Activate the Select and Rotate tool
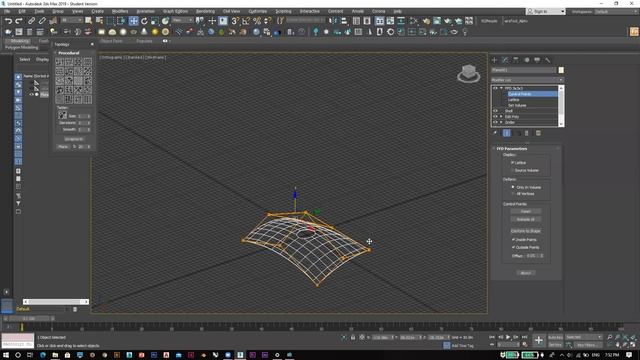The image size is (640, 360). coord(144,21)
